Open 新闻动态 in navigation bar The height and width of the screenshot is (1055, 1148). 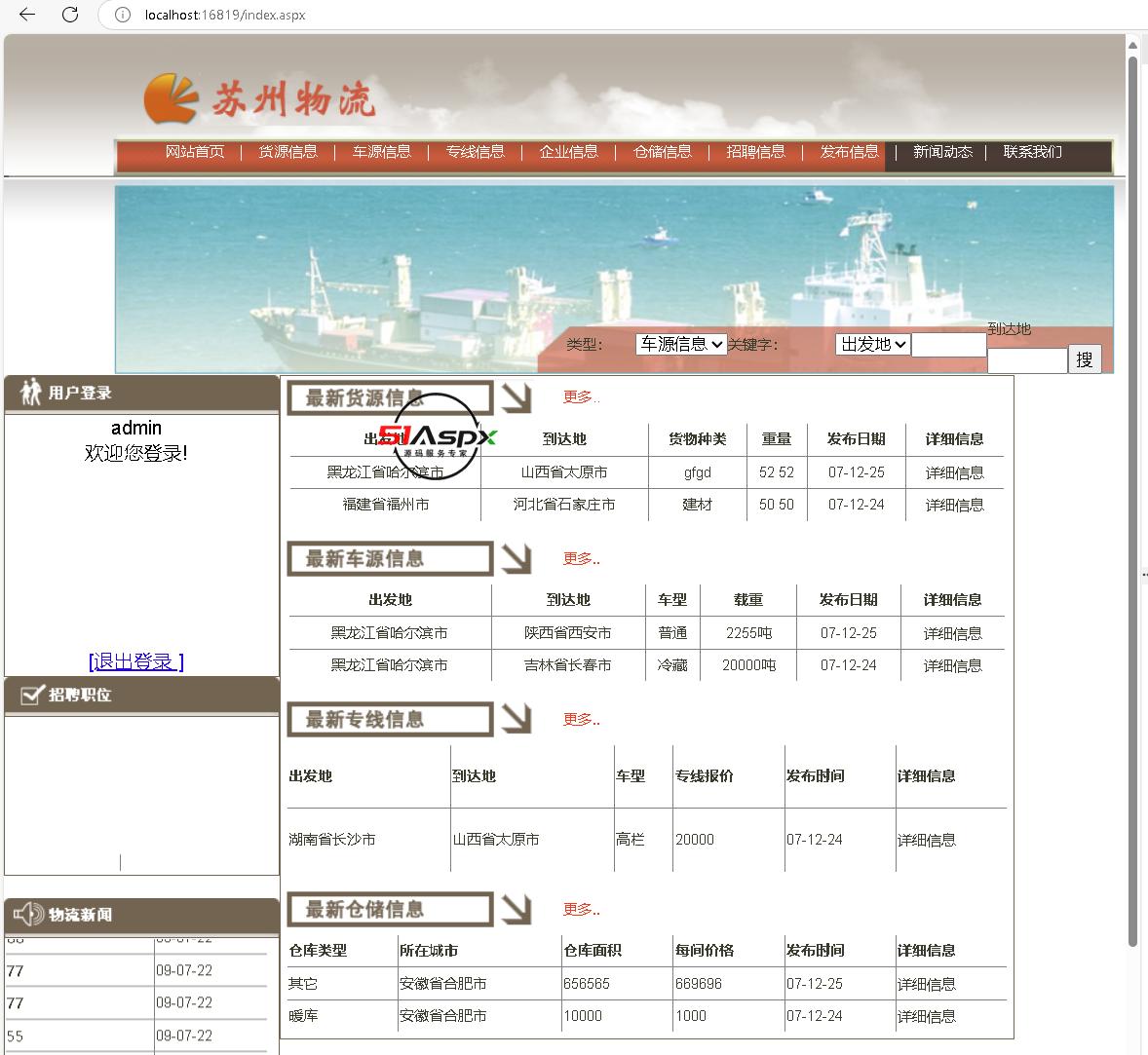943,151
